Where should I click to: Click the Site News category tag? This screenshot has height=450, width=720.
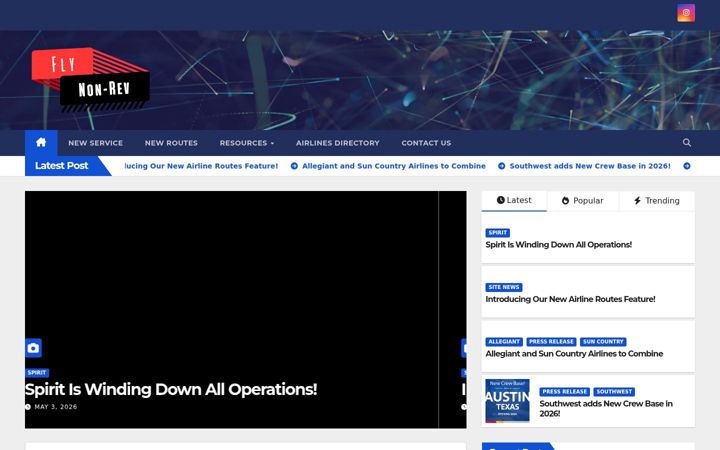[504, 287]
